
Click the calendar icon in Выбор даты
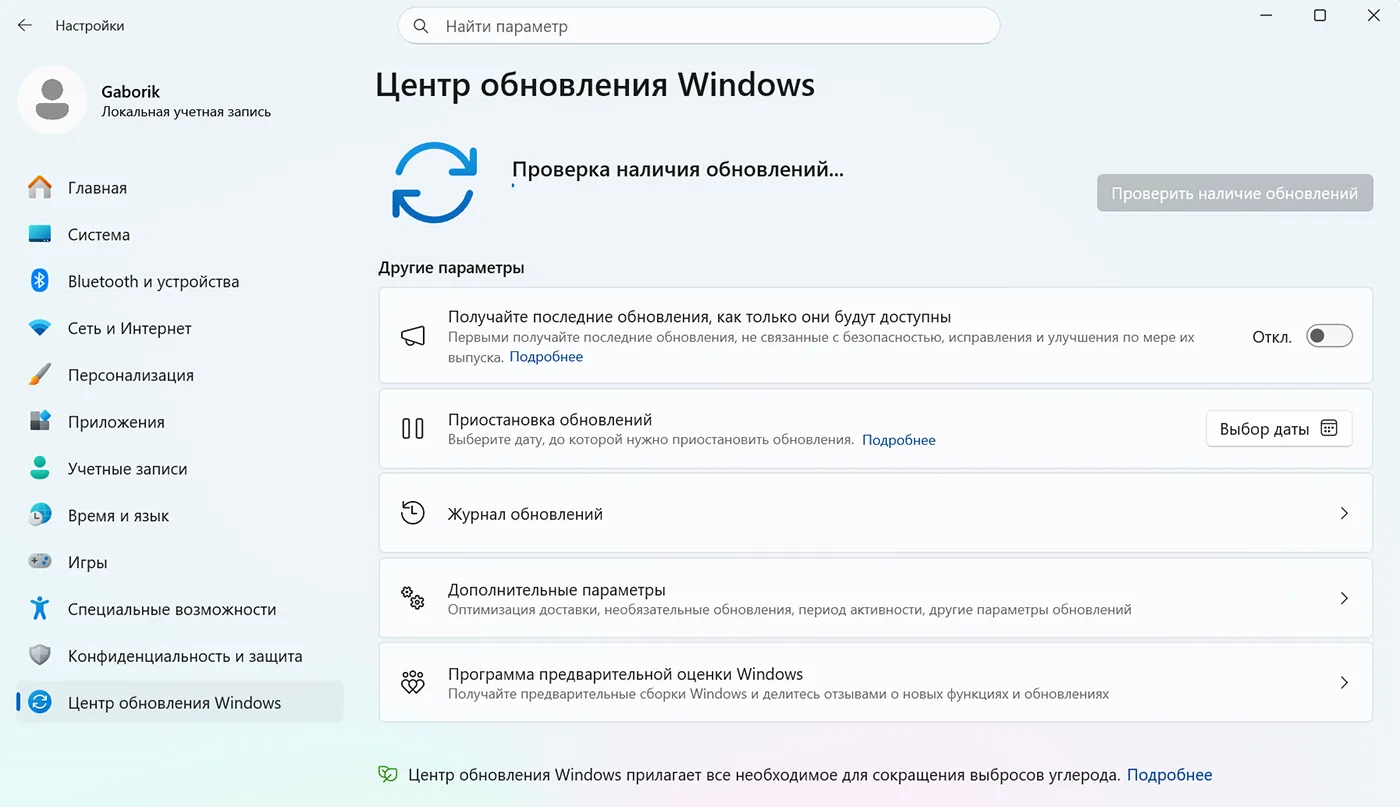point(1329,428)
